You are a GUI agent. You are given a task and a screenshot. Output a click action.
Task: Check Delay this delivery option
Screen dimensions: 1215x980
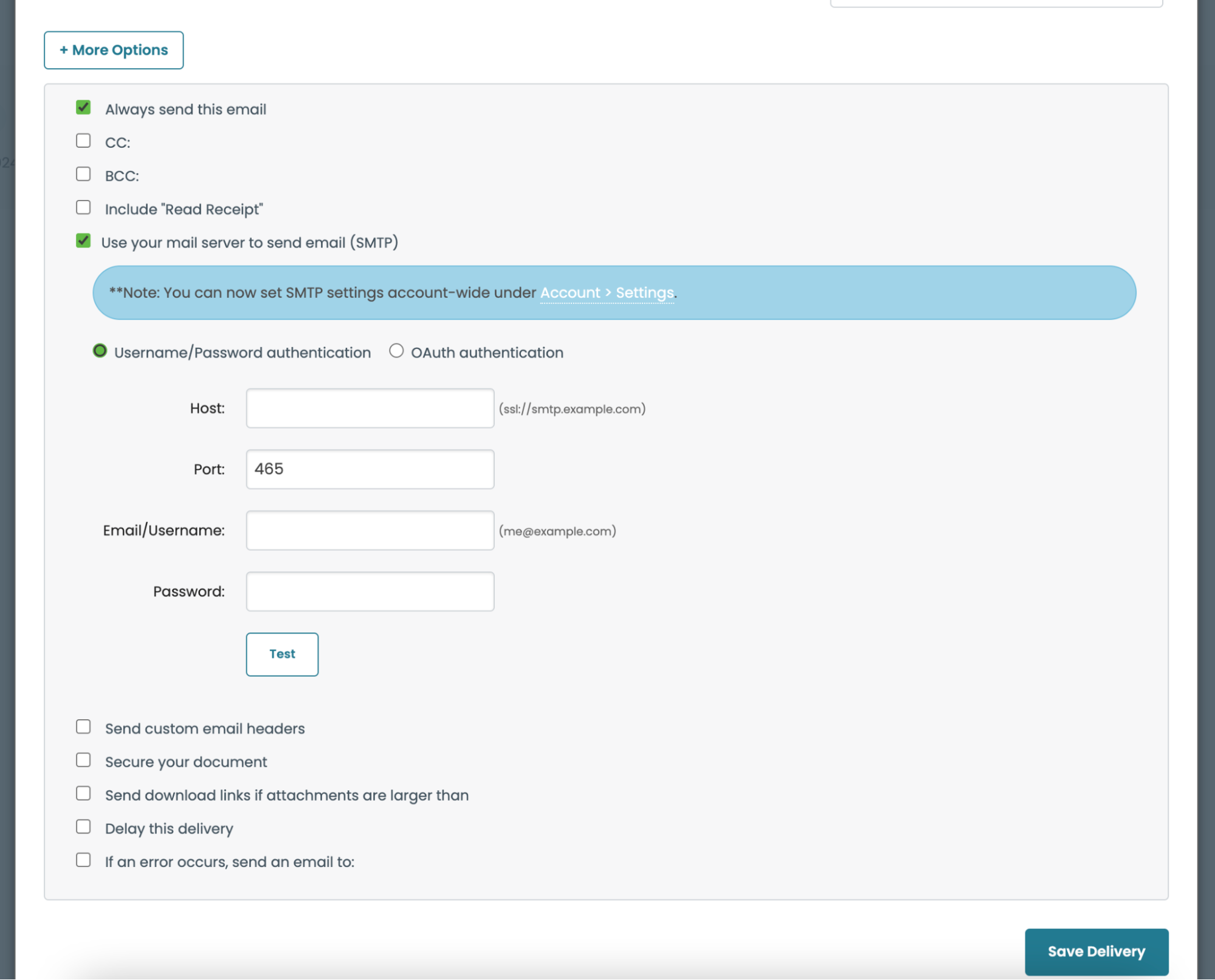(x=83, y=827)
